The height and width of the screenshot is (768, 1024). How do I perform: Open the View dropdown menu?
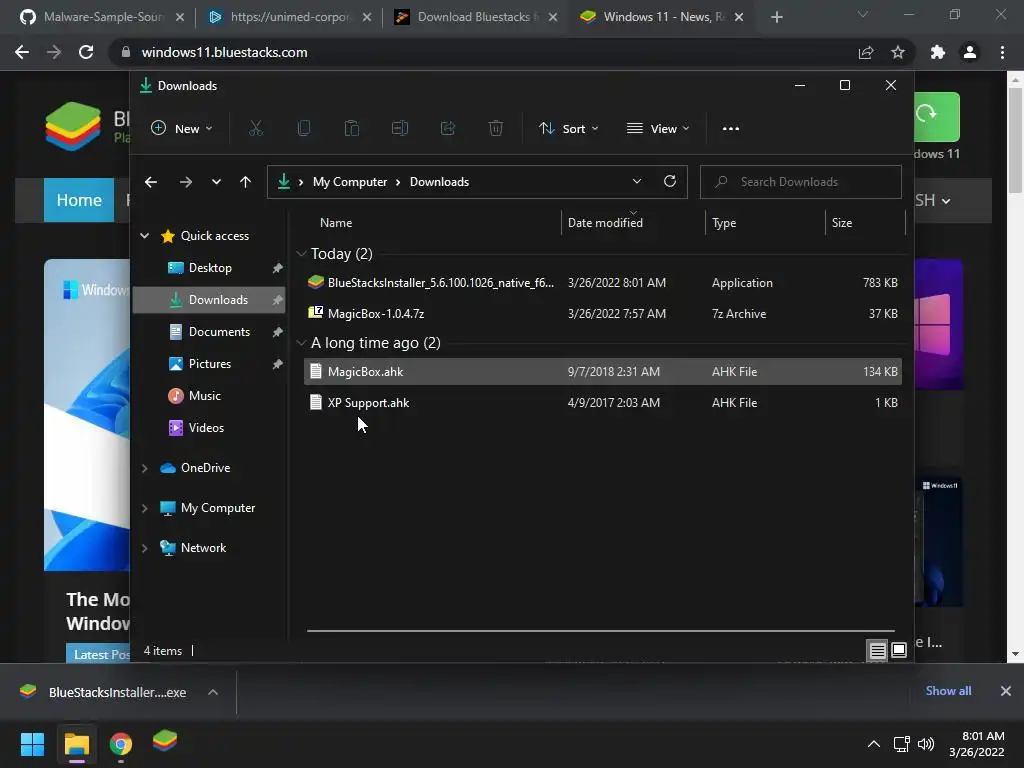pyautogui.click(x=658, y=129)
